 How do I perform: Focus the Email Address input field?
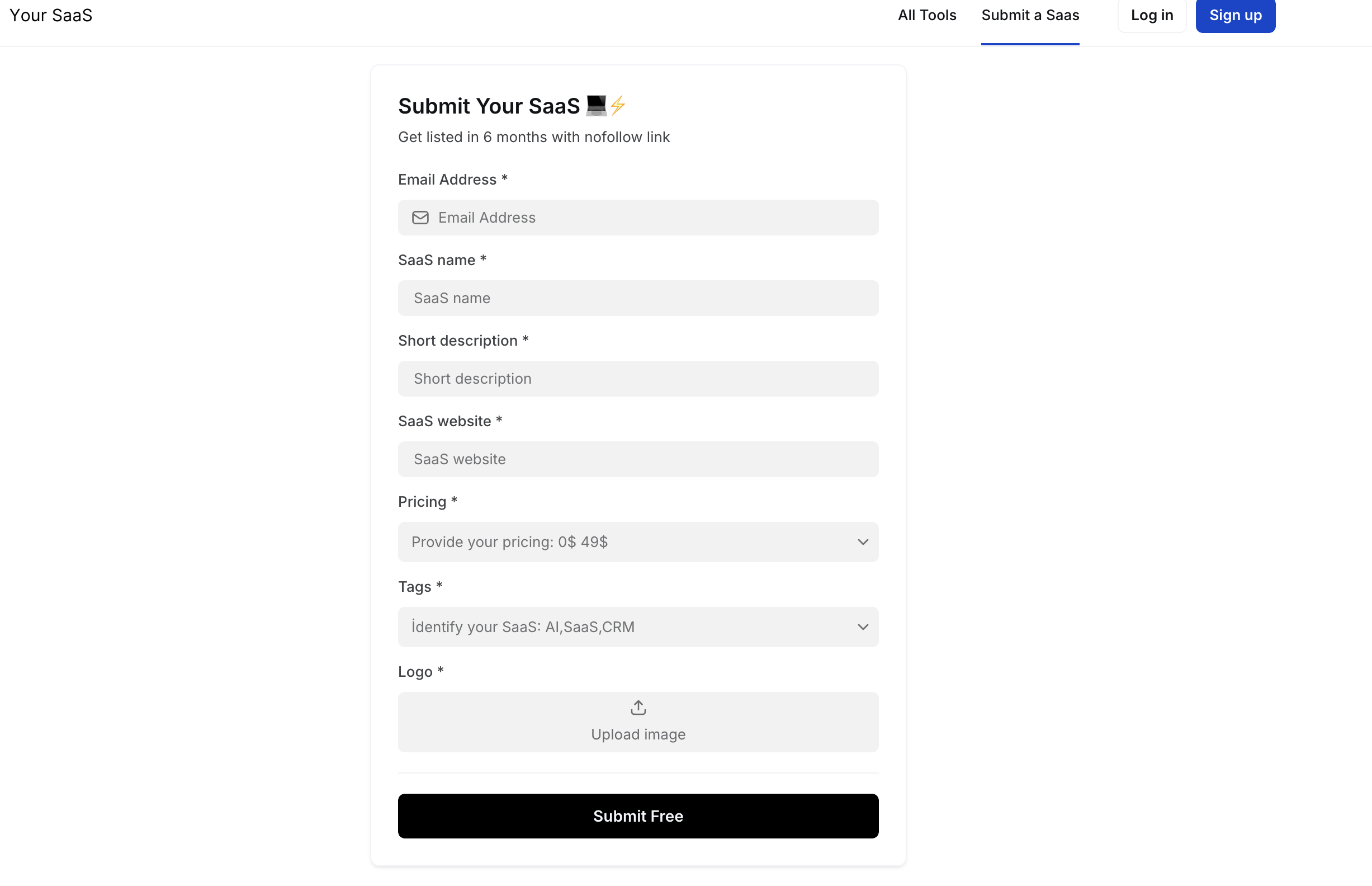638,218
